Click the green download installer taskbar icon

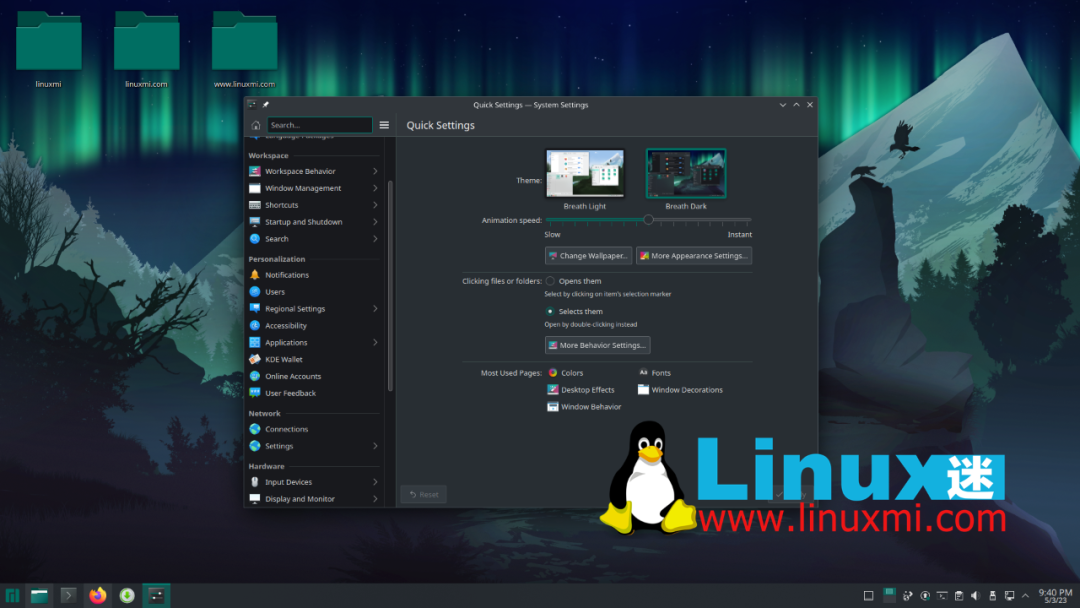[x=127, y=595]
